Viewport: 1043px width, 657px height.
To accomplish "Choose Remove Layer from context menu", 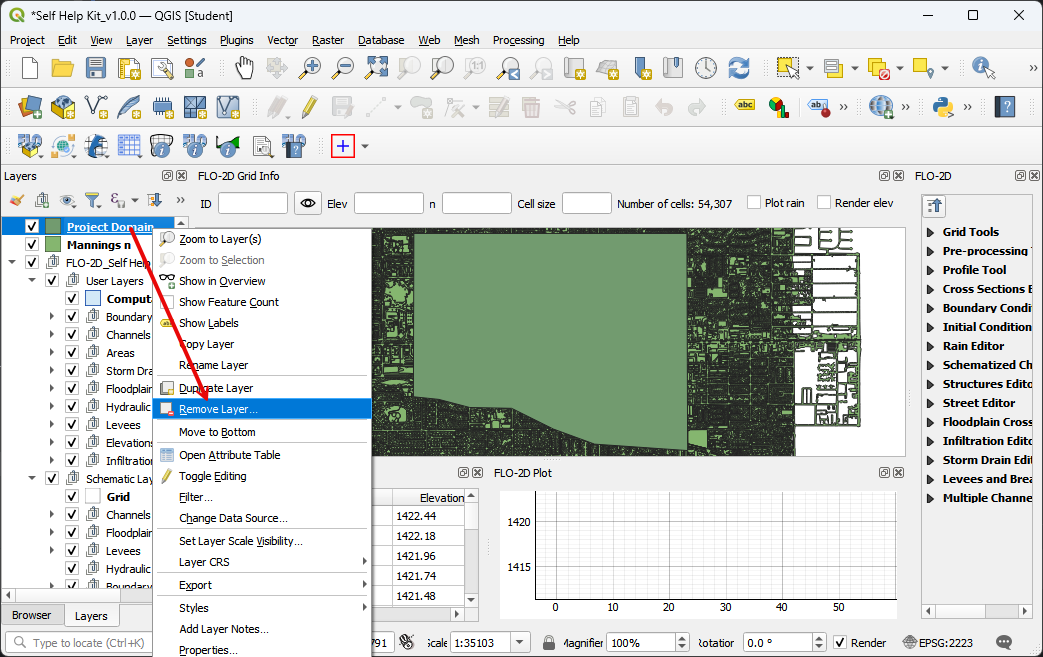I will click(x=218, y=409).
